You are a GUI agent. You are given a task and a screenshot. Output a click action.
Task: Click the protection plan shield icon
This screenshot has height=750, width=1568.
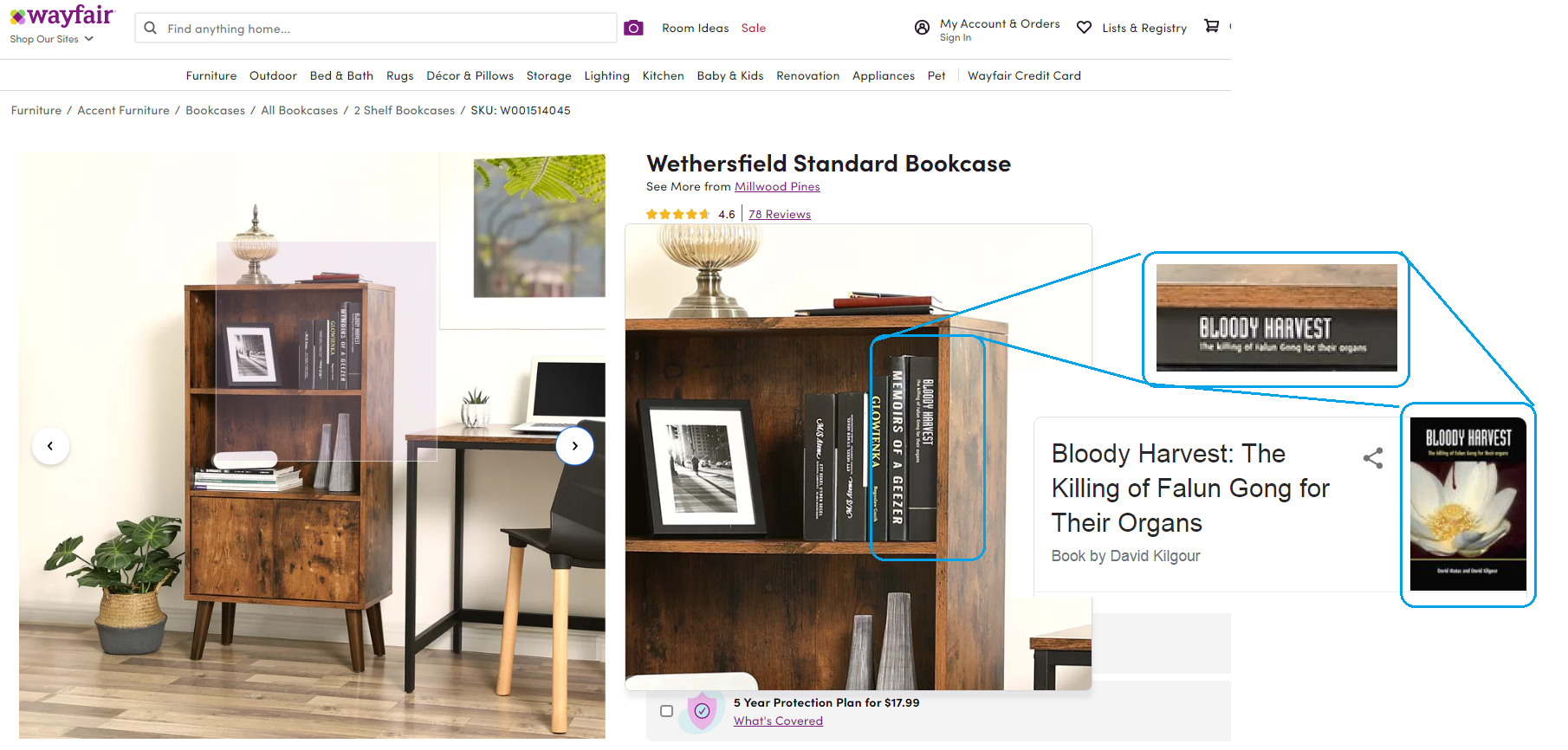coord(703,711)
